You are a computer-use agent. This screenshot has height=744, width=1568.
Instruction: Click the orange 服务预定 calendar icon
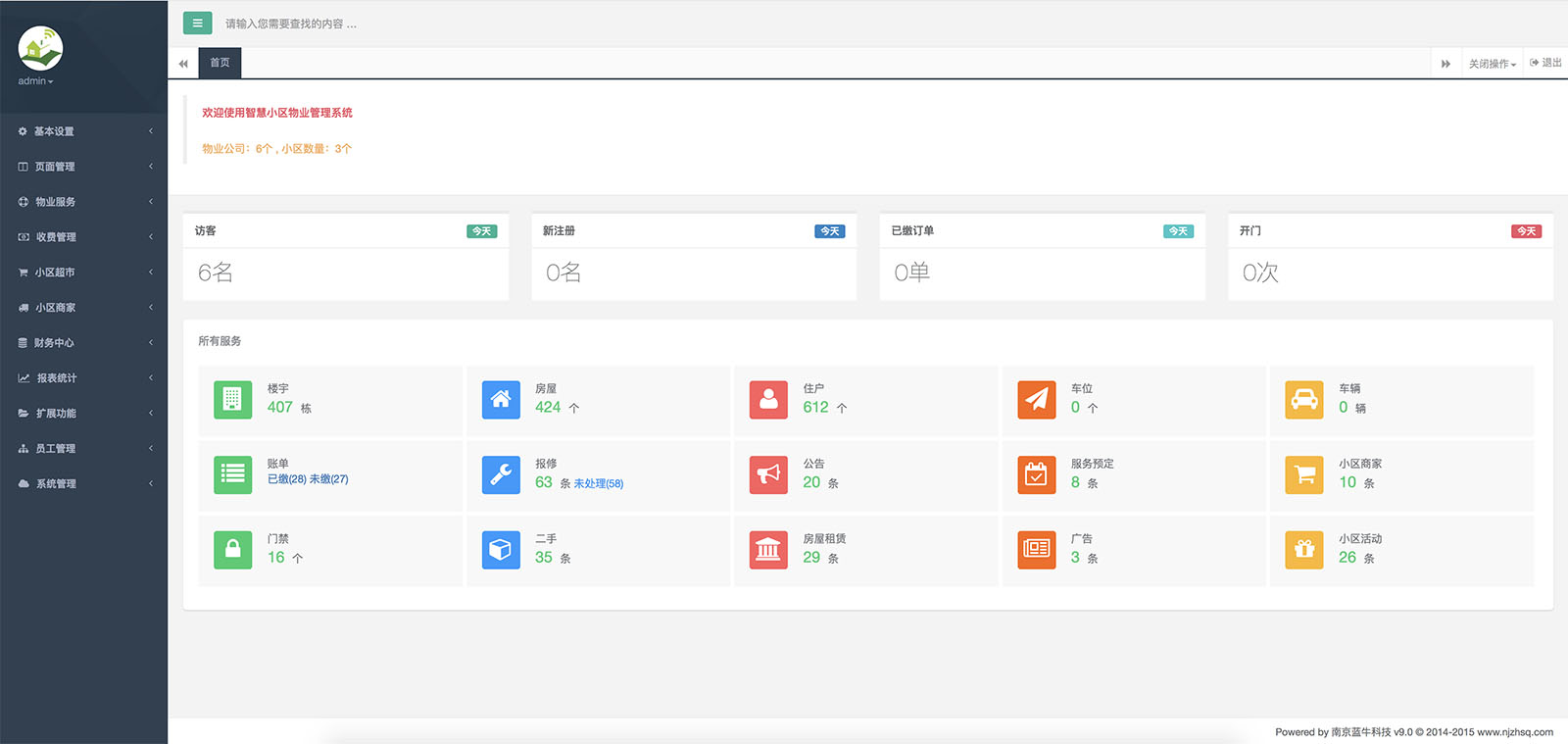coord(1037,474)
